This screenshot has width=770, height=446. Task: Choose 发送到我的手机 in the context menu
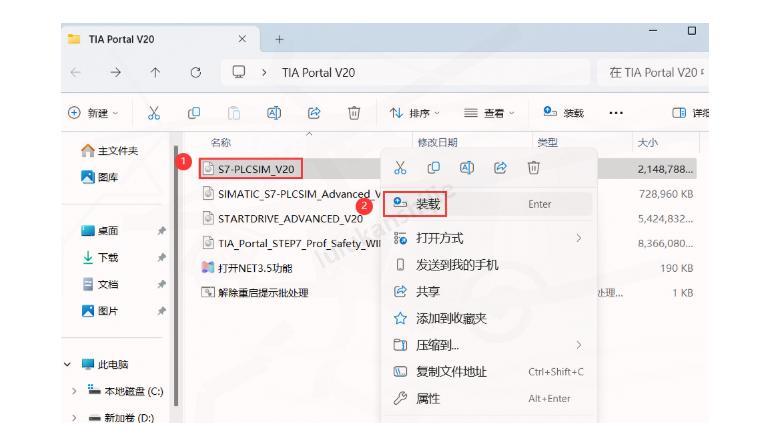488,265
